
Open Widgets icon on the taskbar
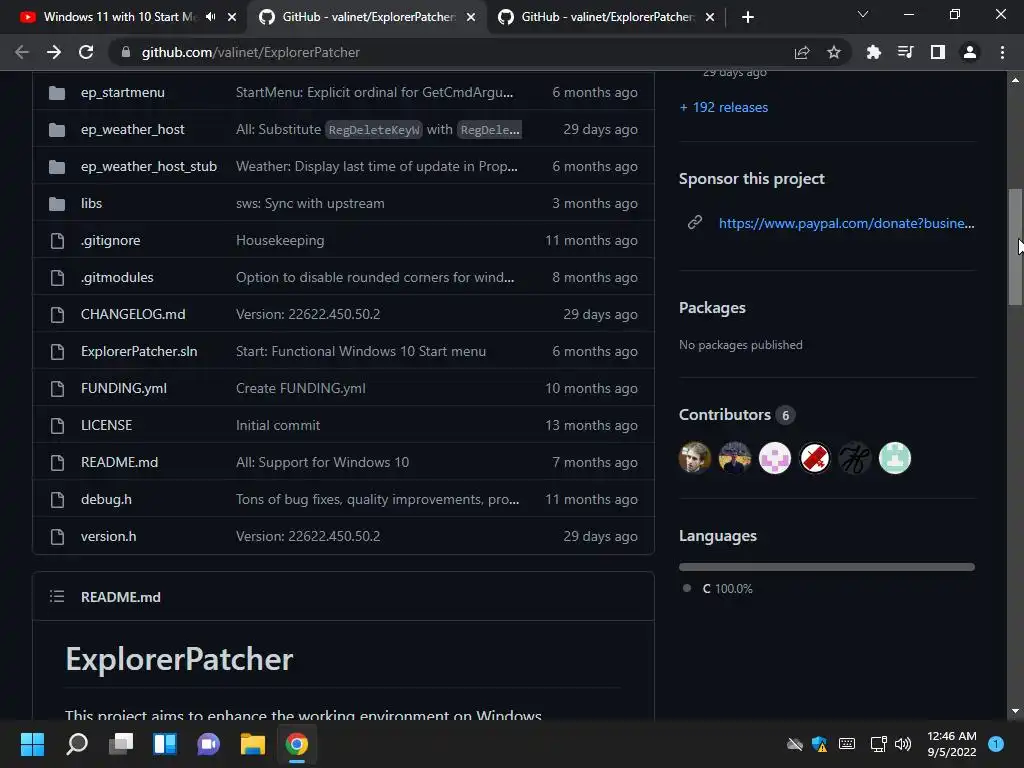pos(165,744)
